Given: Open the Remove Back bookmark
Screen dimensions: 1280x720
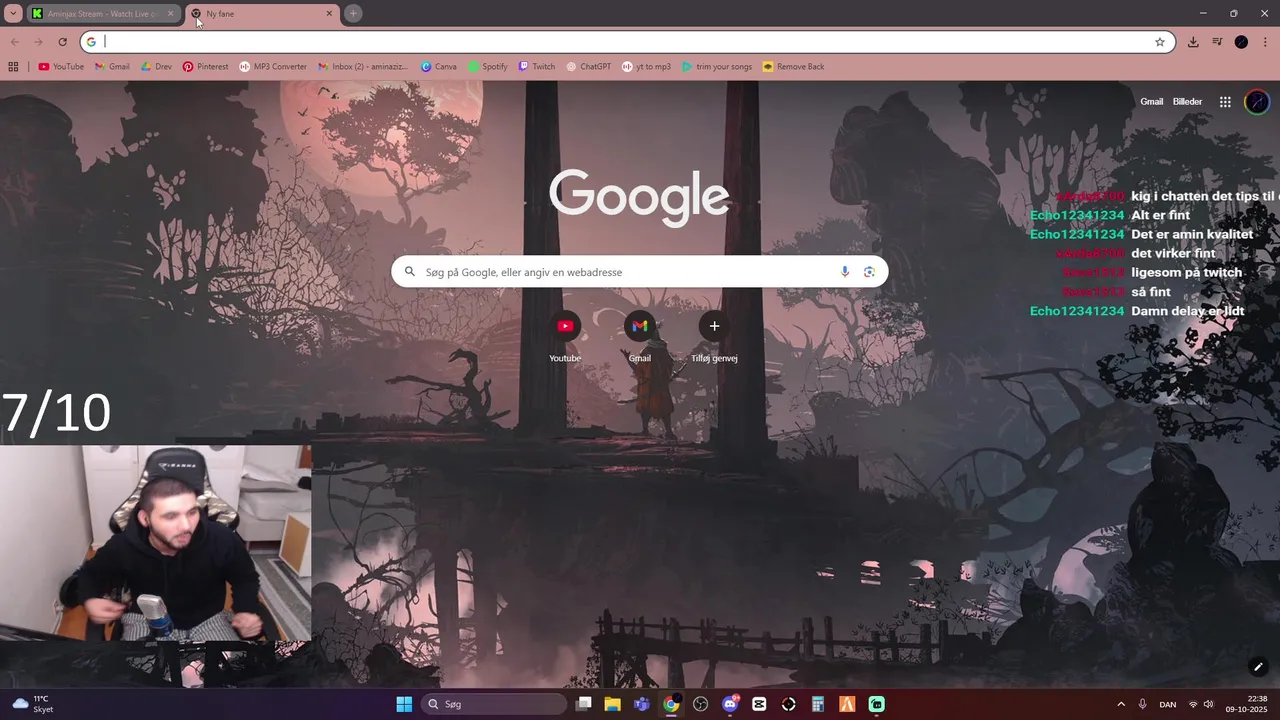Looking at the screenshot, I should (x=793, y=67).
